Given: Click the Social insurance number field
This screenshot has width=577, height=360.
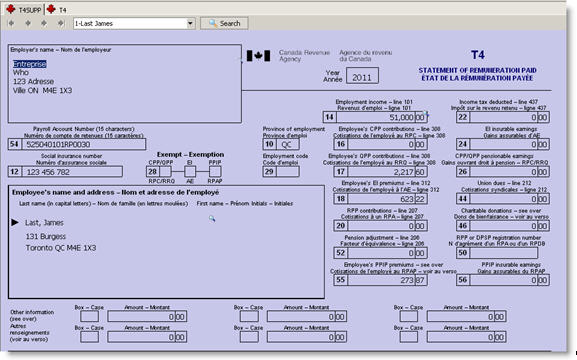Looking at the screenshot, I should coord(72,172).
